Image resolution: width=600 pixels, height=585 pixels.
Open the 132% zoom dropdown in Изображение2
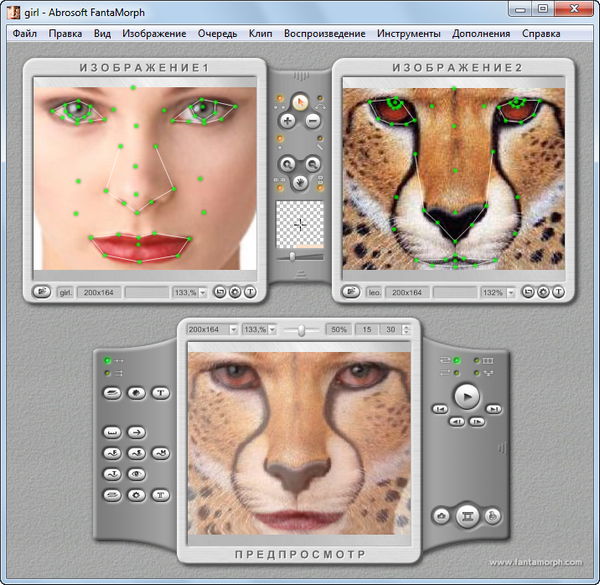pos(511,293)
